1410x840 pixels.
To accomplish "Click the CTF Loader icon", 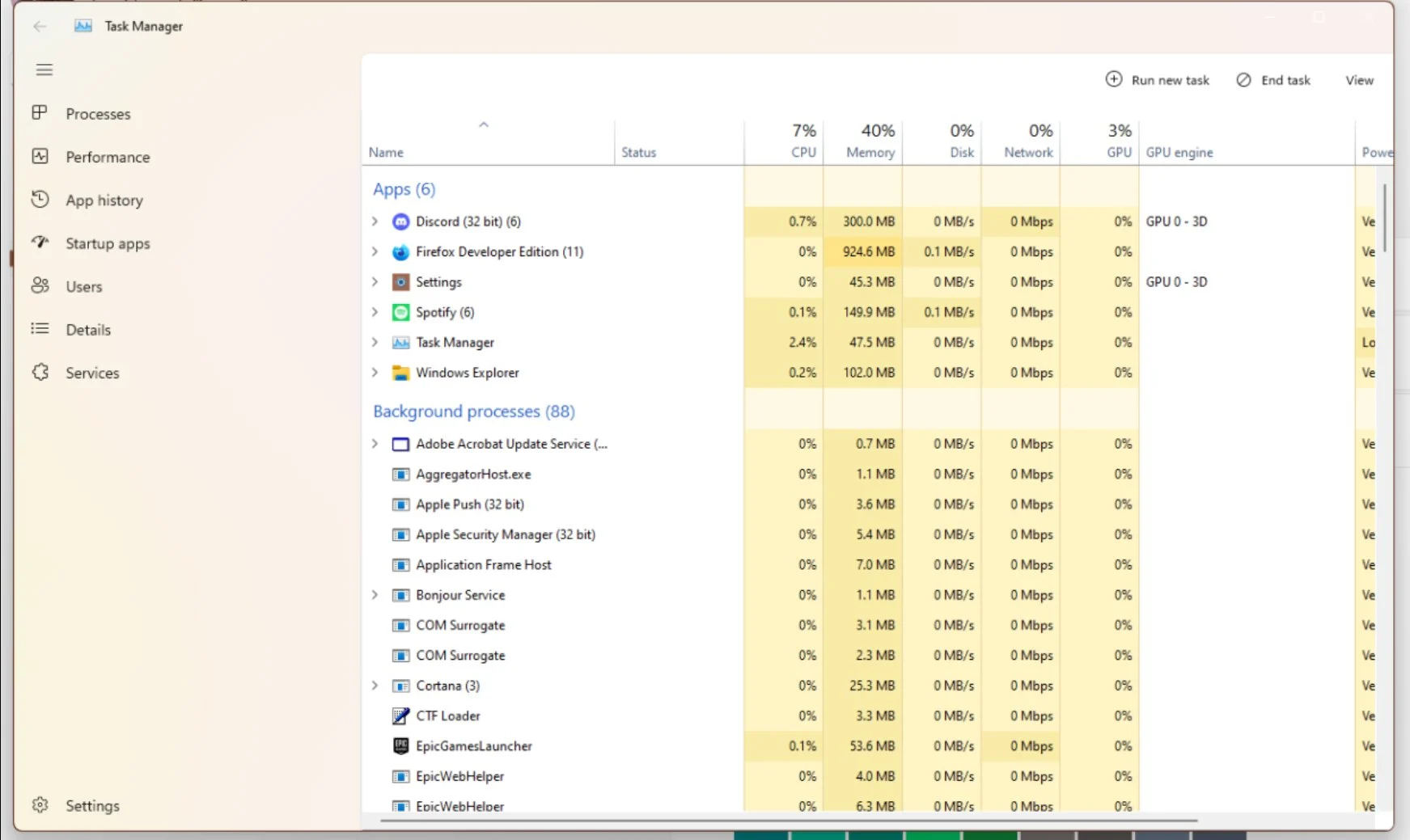I will click(400, 715).
